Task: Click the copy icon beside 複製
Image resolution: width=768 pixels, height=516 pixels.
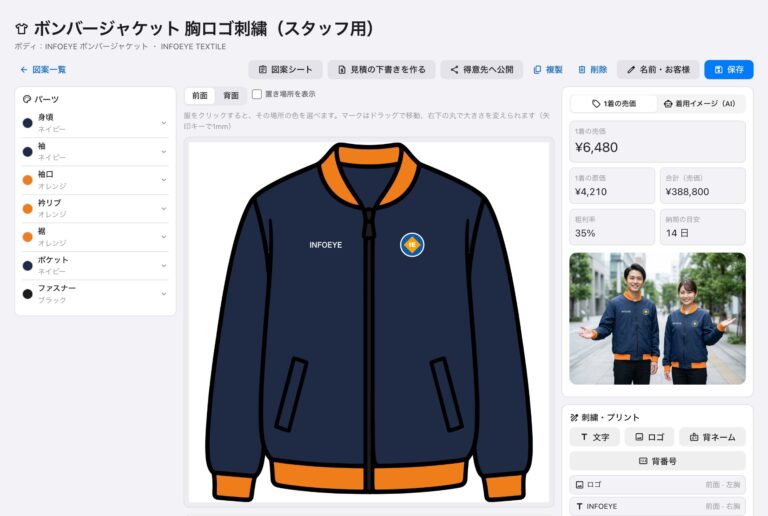Action: [x=537, y=70]
